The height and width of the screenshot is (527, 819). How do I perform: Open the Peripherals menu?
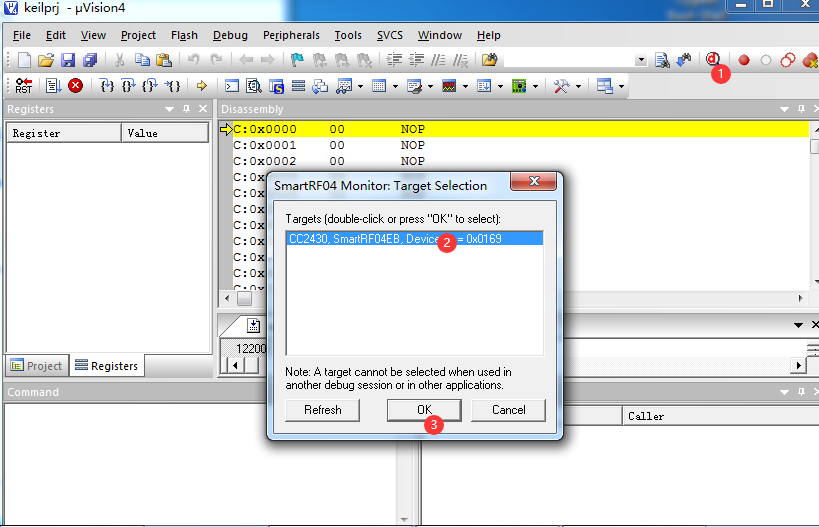(291, 35)
